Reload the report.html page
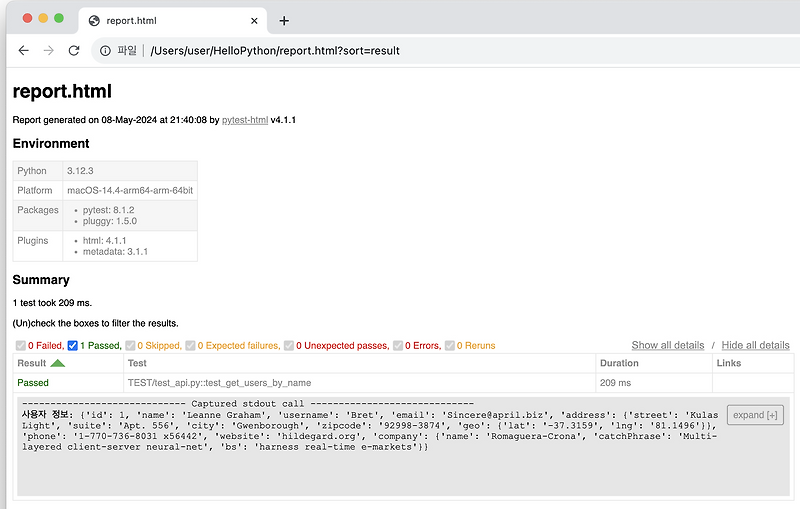Viewport: 800px width, 509px height. [74, 50]
